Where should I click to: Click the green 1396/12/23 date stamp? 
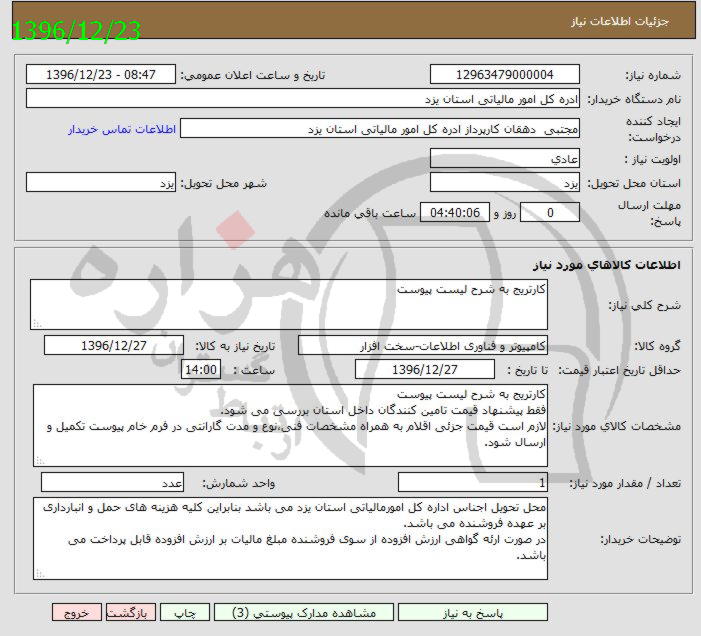coord(76,30)
